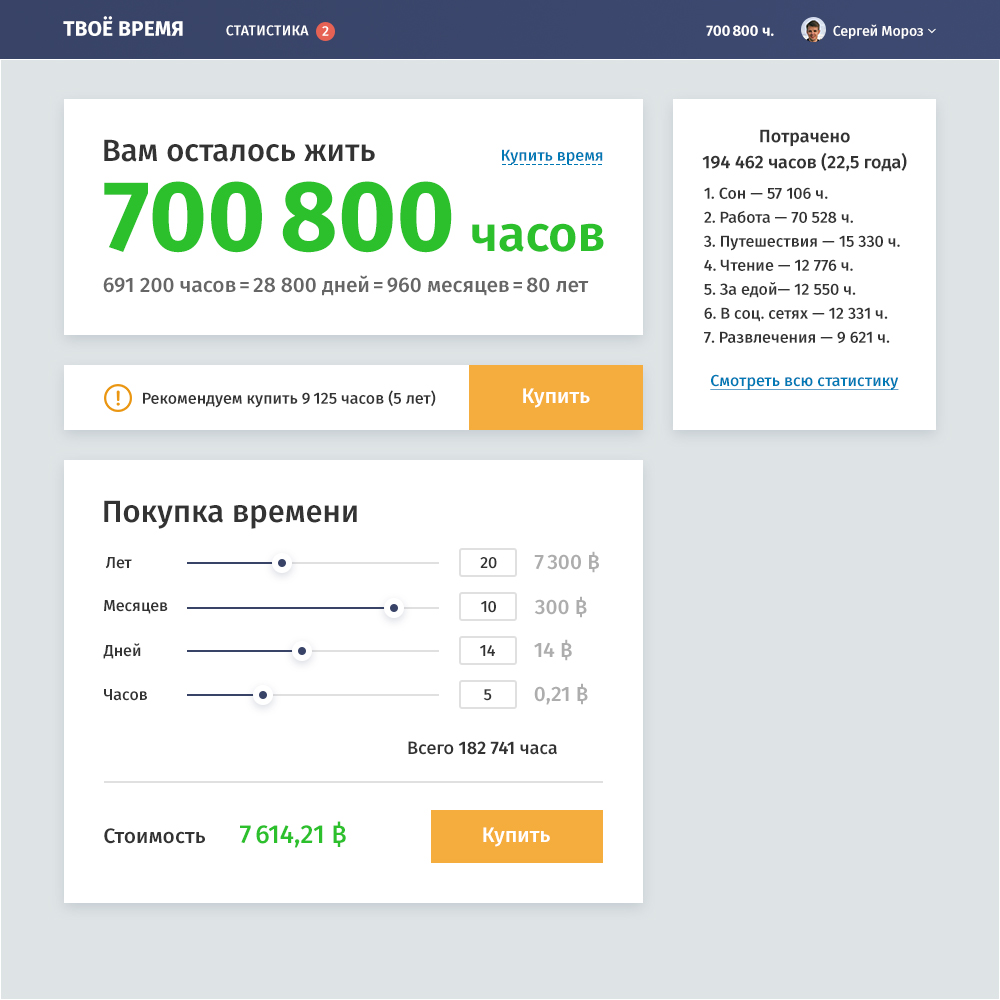Open Смотреть всю статистику link
This screenshot has width=1000, height=1000.
tap(804, 381)
